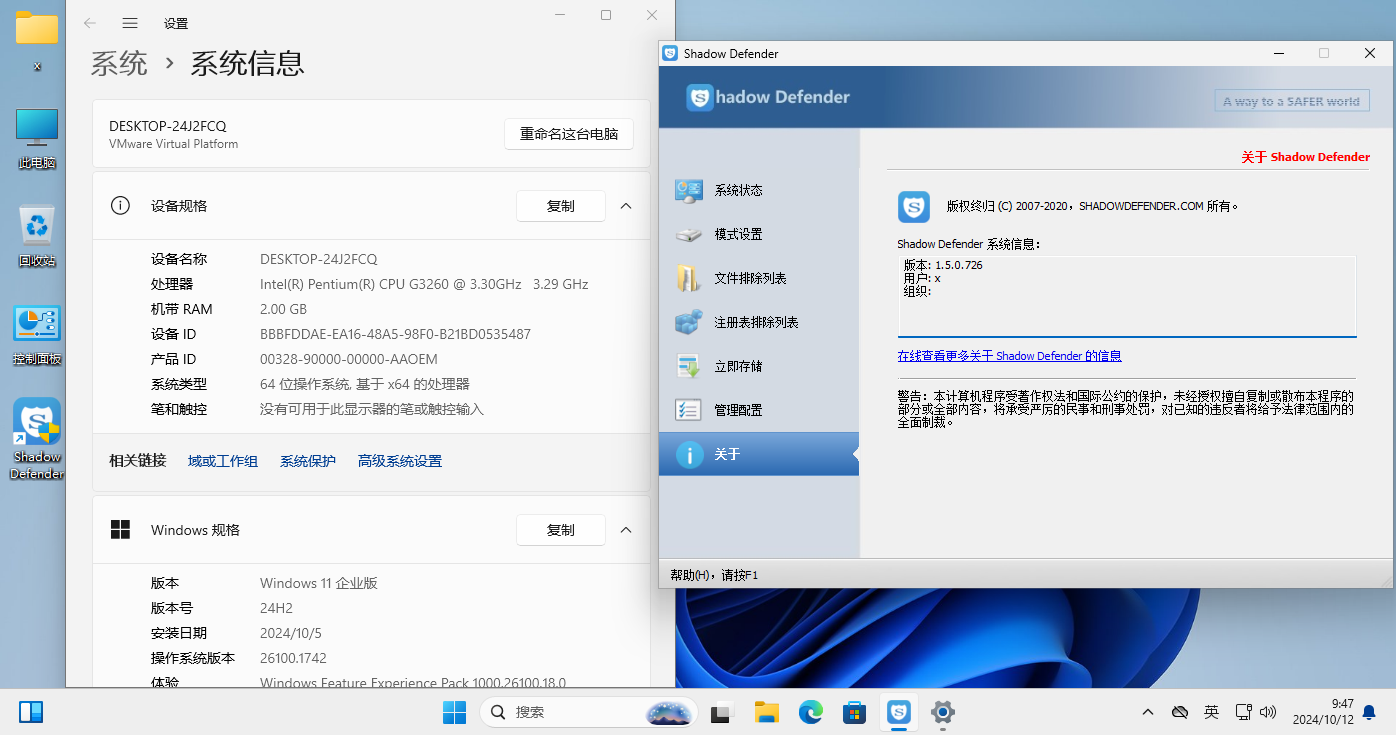This screenshot has height=735, width=1396.
Task: Click the 注册表排除列表 cubes icon
Action: [689, 322]
